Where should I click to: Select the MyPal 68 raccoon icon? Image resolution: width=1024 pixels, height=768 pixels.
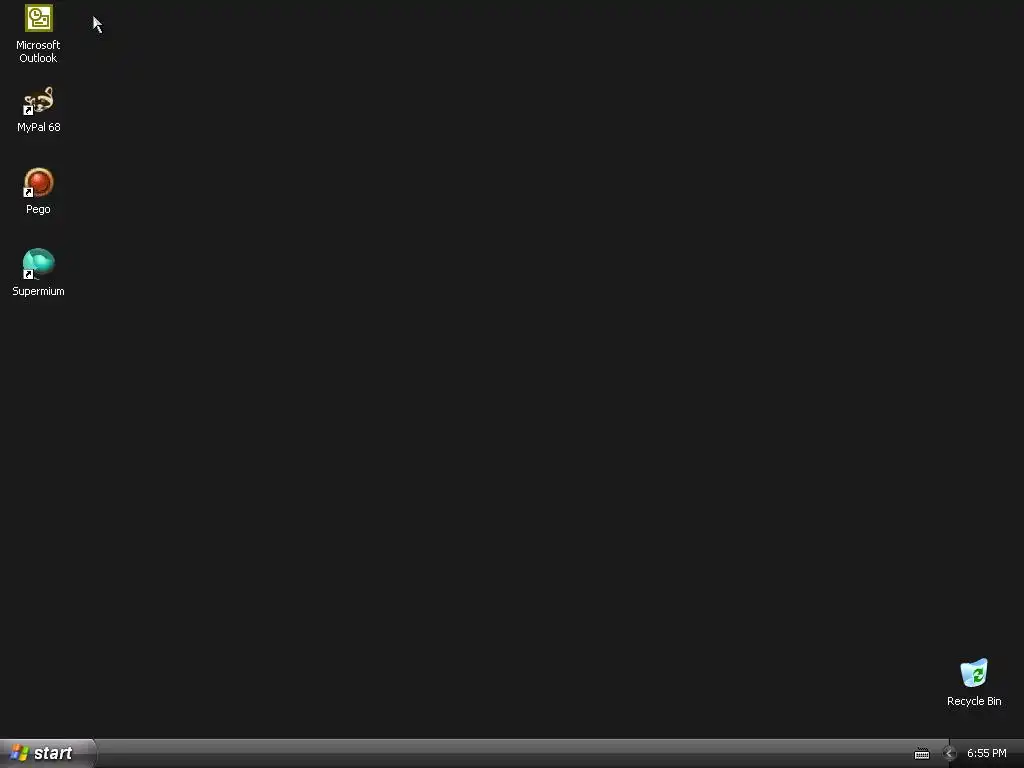[39, 101]
